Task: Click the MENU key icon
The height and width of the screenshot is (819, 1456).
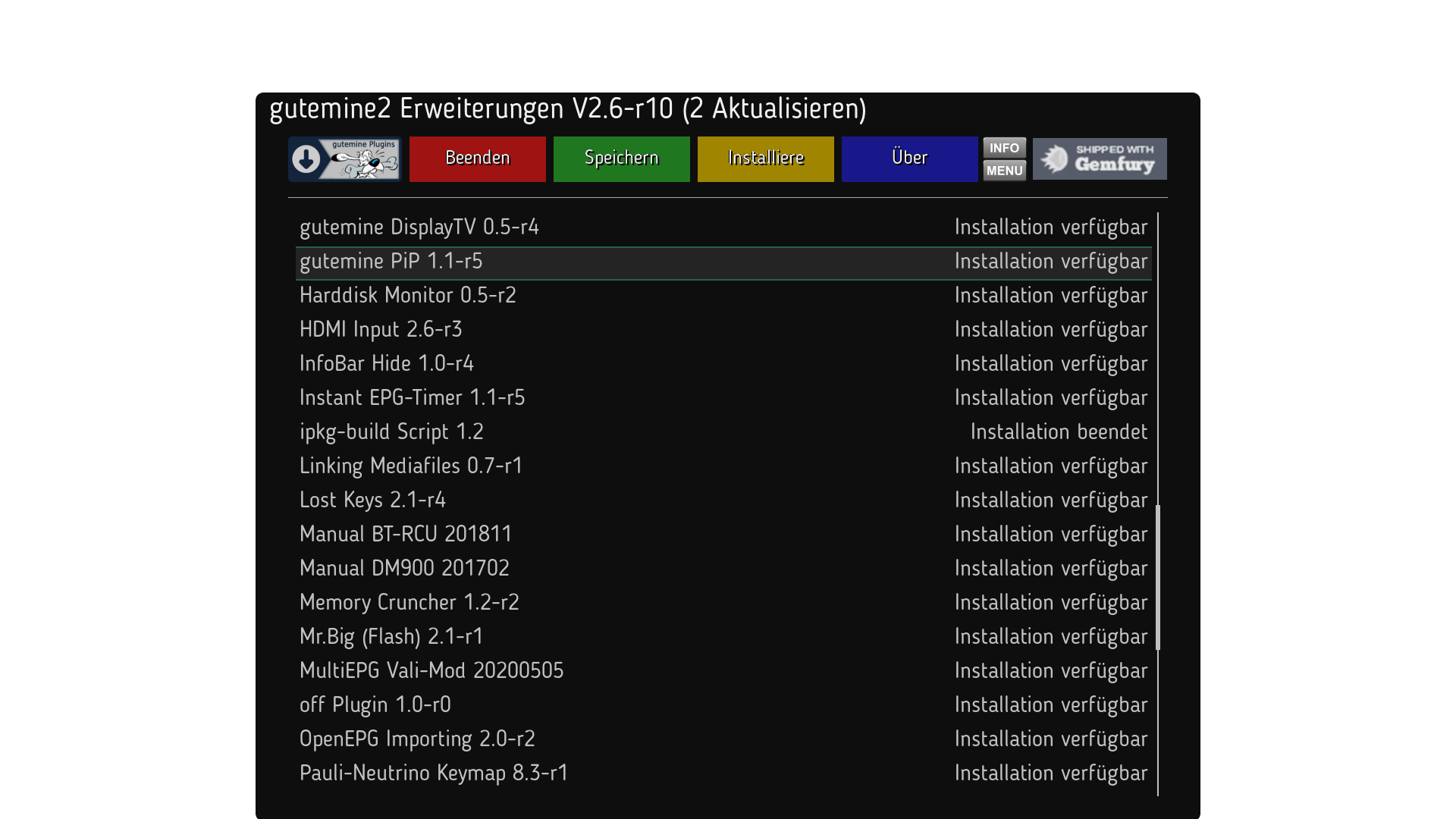Action: click(1005, 171)
